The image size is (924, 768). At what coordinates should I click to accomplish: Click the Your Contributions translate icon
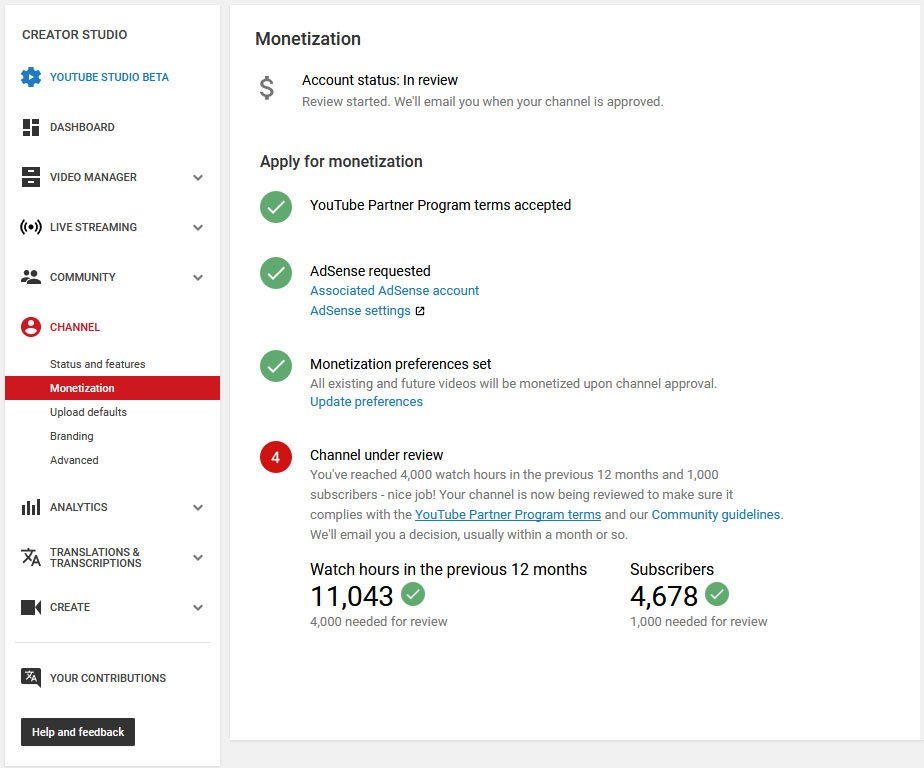click(x=31, y=678)
